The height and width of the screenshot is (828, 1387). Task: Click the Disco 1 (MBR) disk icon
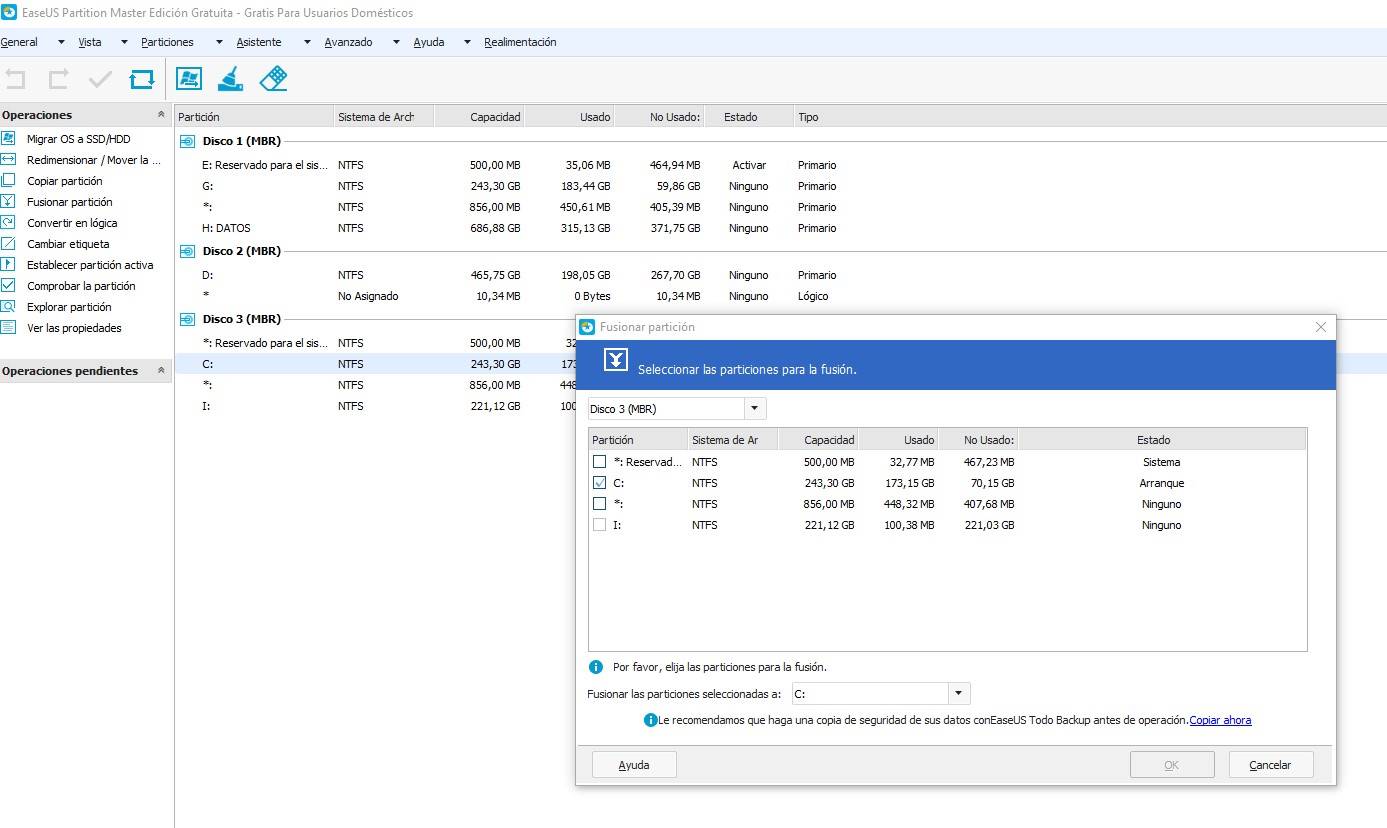187,142
